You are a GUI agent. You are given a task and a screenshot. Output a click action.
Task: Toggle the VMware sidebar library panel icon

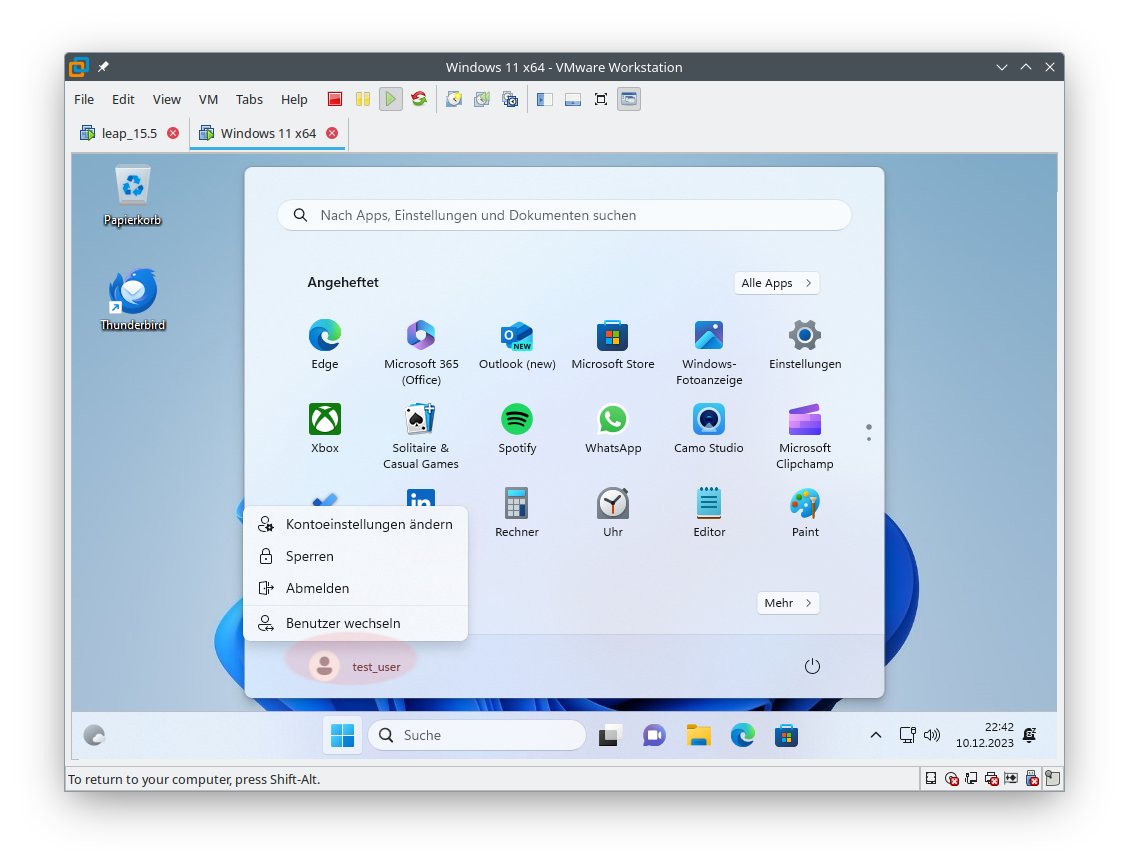point(545,99)
